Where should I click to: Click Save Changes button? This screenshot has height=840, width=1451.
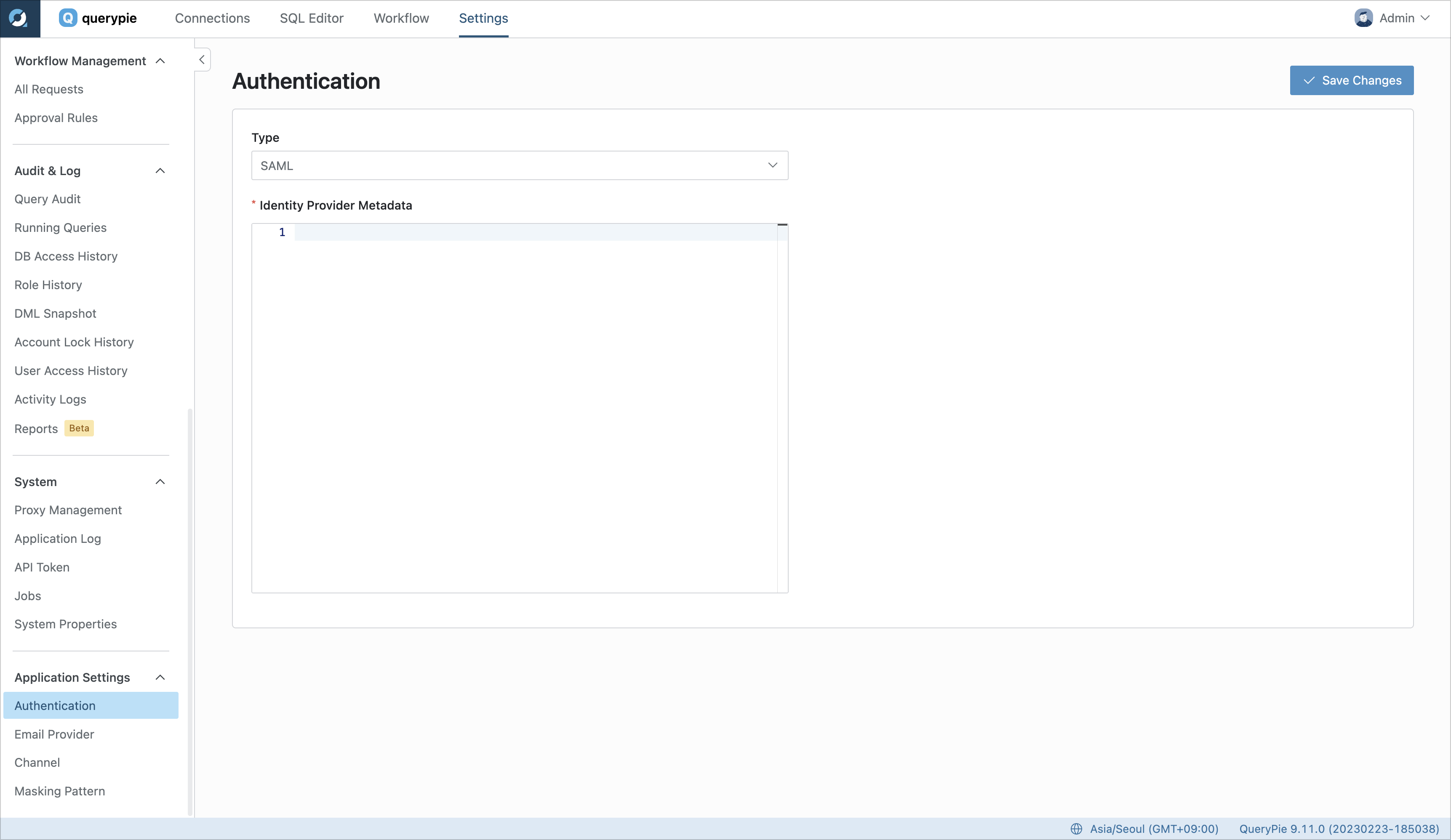tap(1351, 80)
